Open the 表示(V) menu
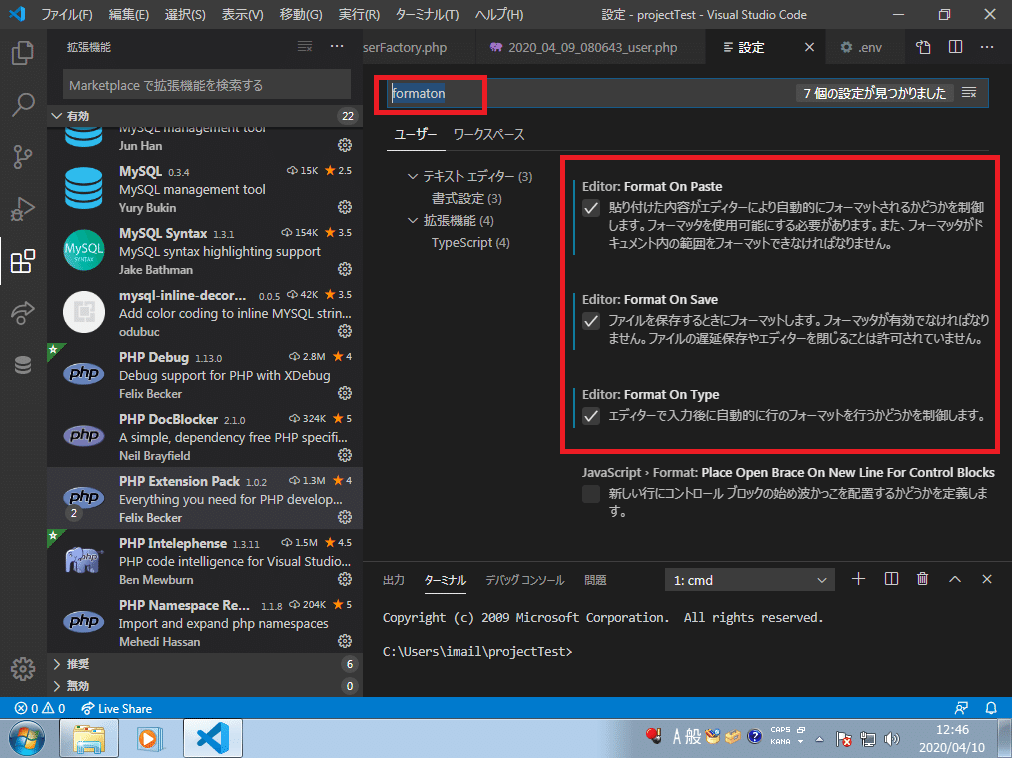Viewport: 1012px width, 758px height. tap(243, 14)
